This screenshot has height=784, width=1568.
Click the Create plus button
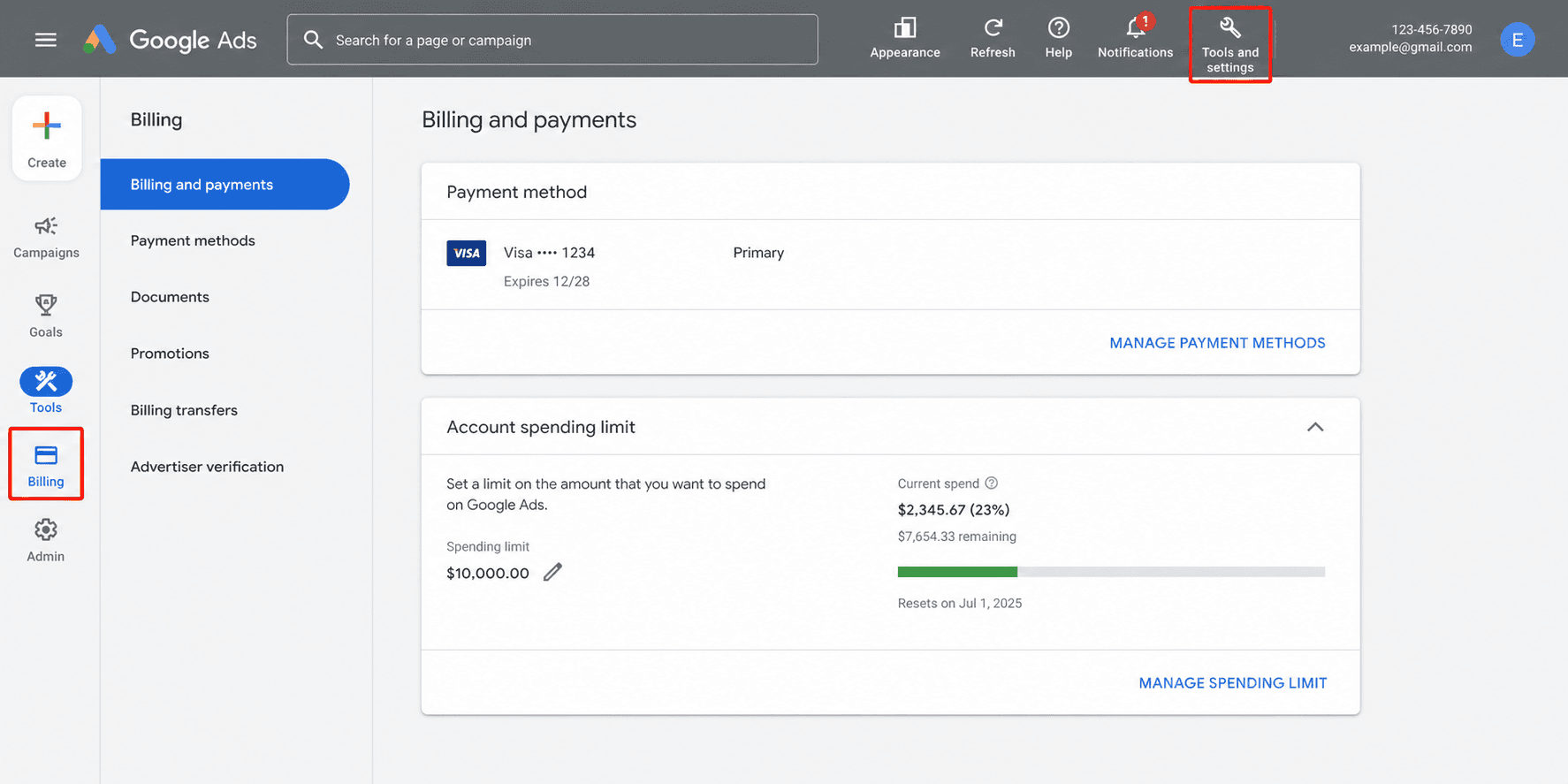47,139
